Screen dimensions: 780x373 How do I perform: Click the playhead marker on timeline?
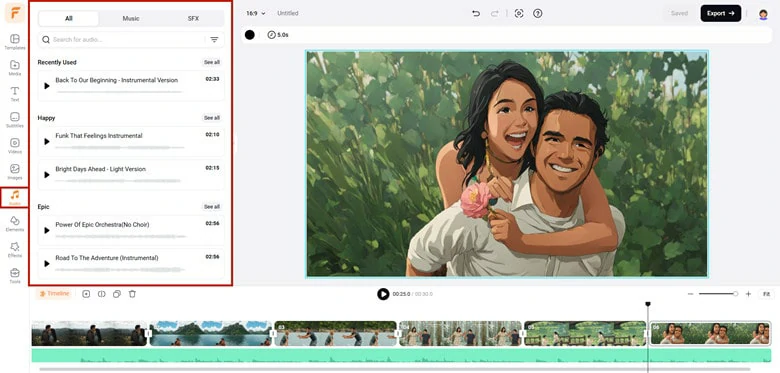pyautogui.click(x=648, y=304)
